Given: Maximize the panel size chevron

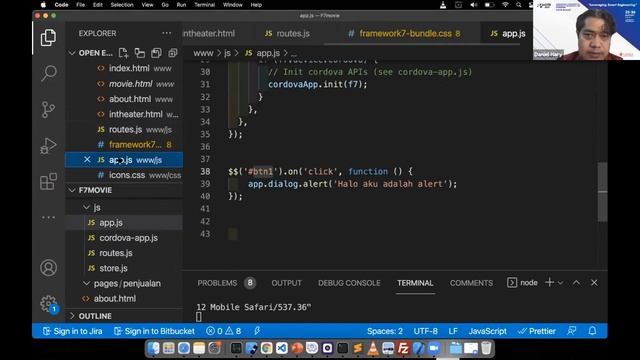Looking at the screenshot, I should pos(576,282).
